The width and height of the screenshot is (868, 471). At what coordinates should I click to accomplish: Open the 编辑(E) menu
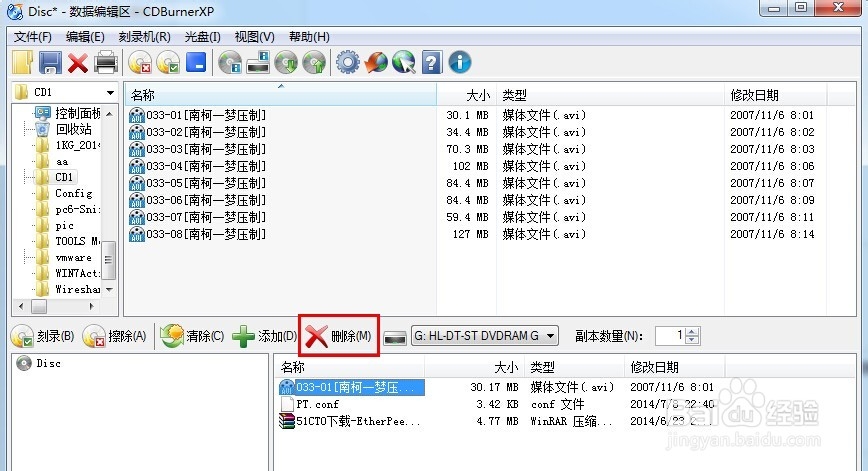tap(85, 37)
